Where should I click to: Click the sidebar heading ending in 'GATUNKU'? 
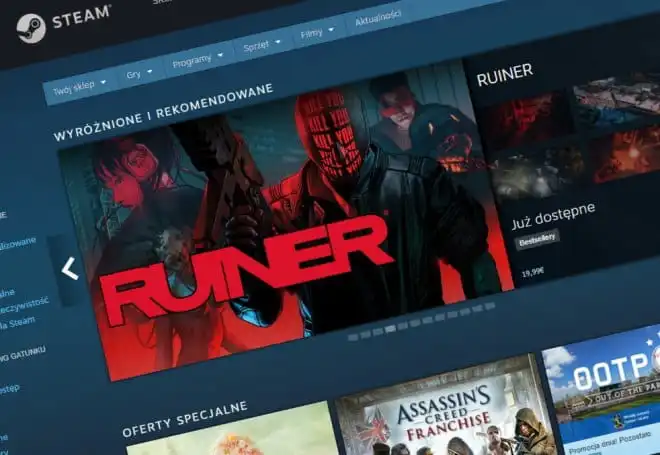[23, 354]
